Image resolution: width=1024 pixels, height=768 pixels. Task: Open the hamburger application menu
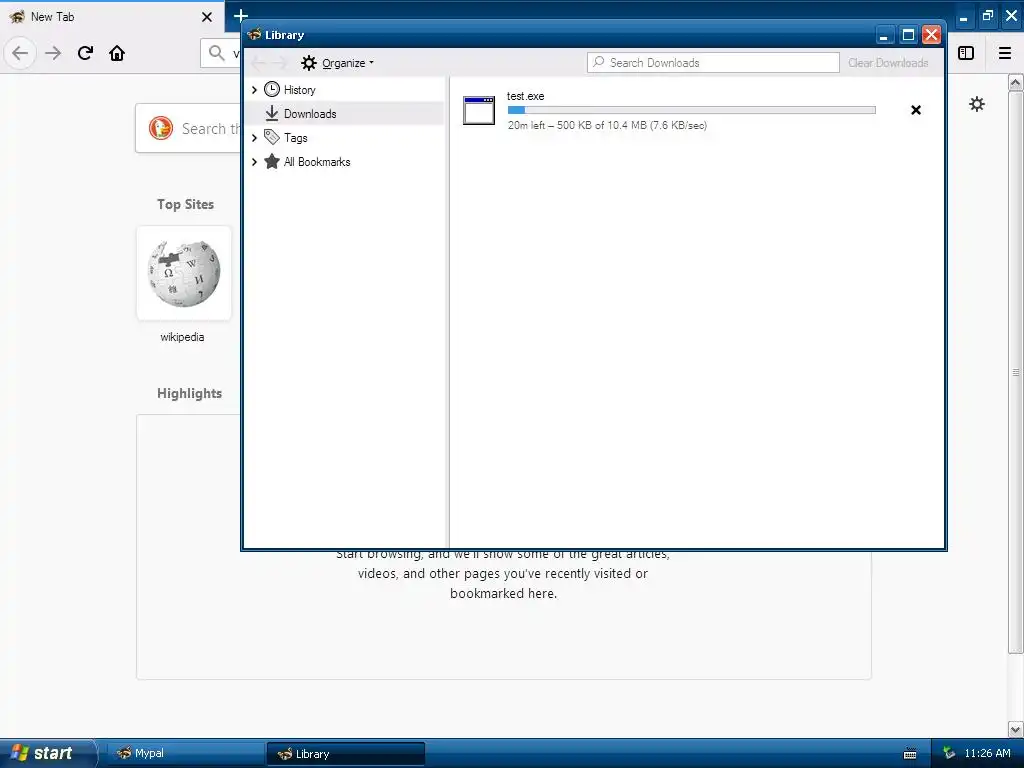(1005, 53)
